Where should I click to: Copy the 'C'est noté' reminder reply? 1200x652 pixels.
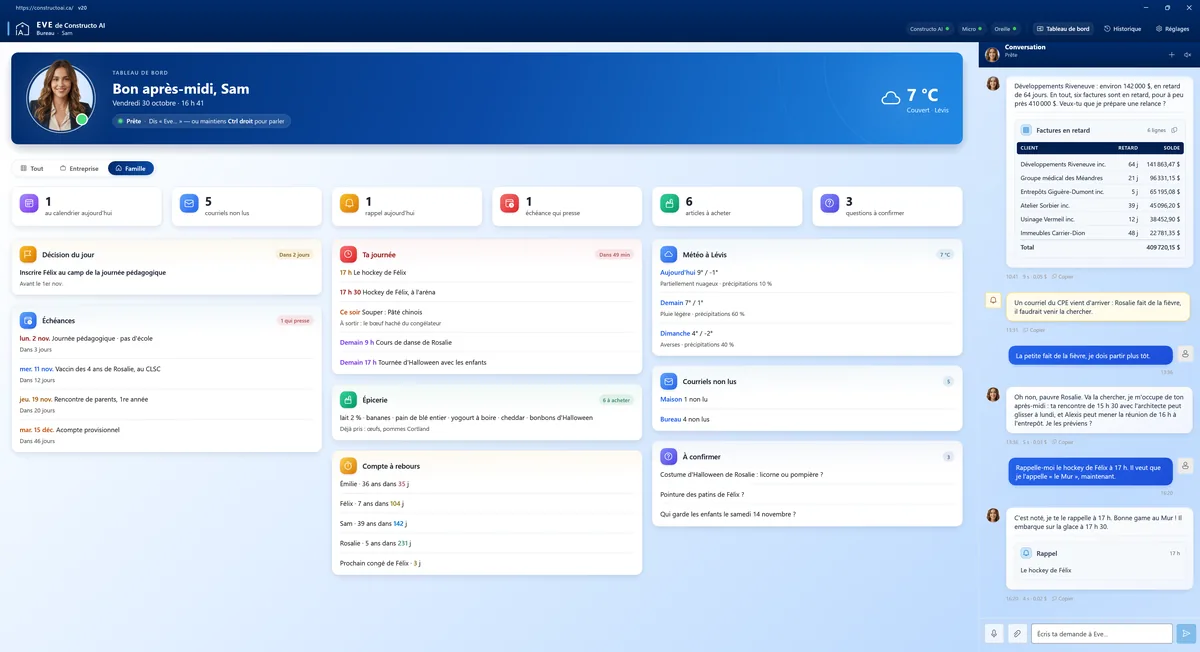tap(1062, 598)
